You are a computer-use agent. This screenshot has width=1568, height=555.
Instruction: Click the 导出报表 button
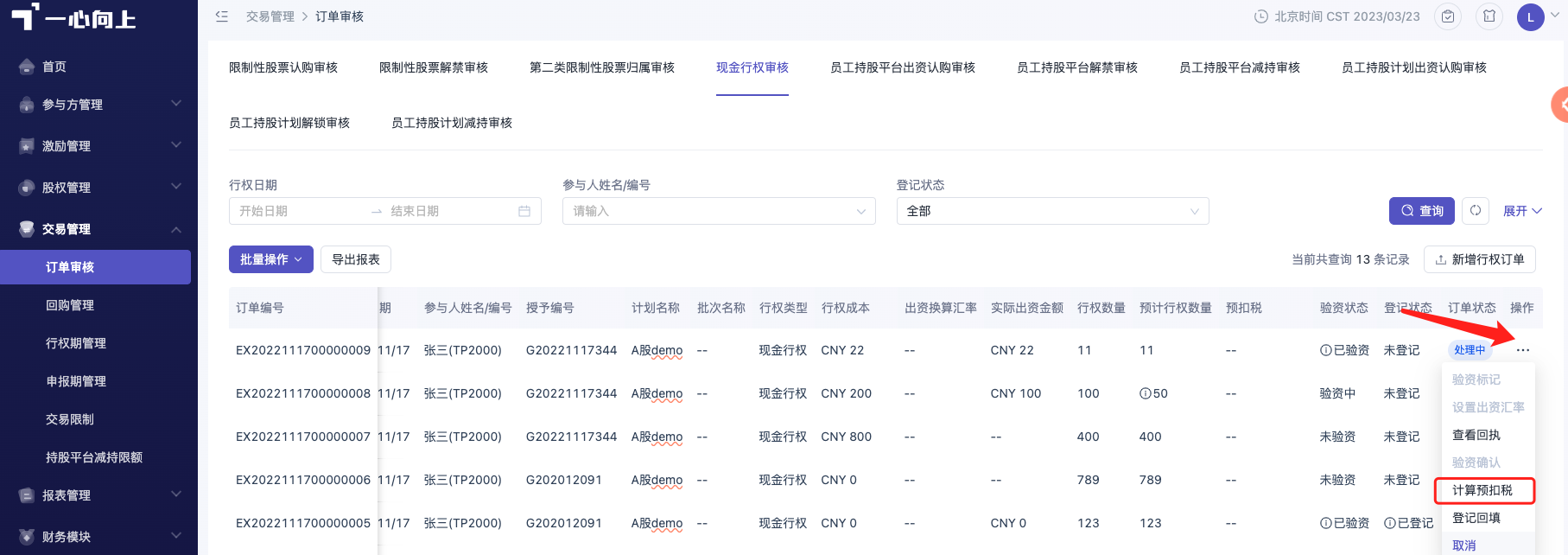point(356,259)
